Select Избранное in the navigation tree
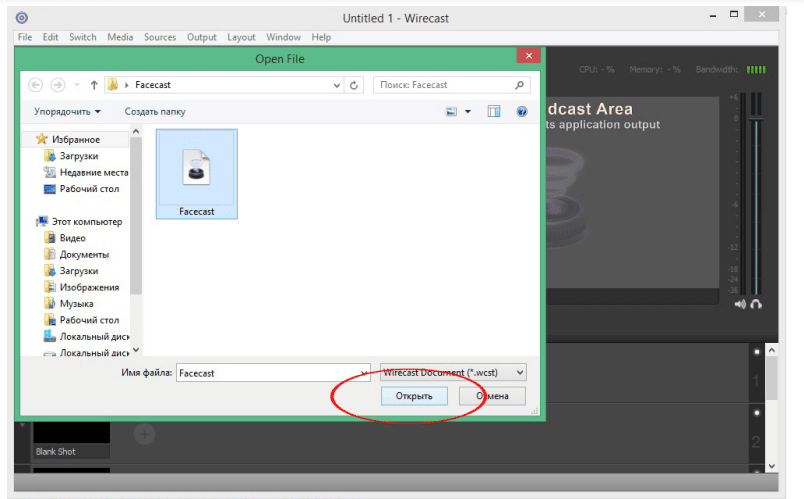Screen dimensions: 804x499 pyautogui.click(x=75, y=139)
